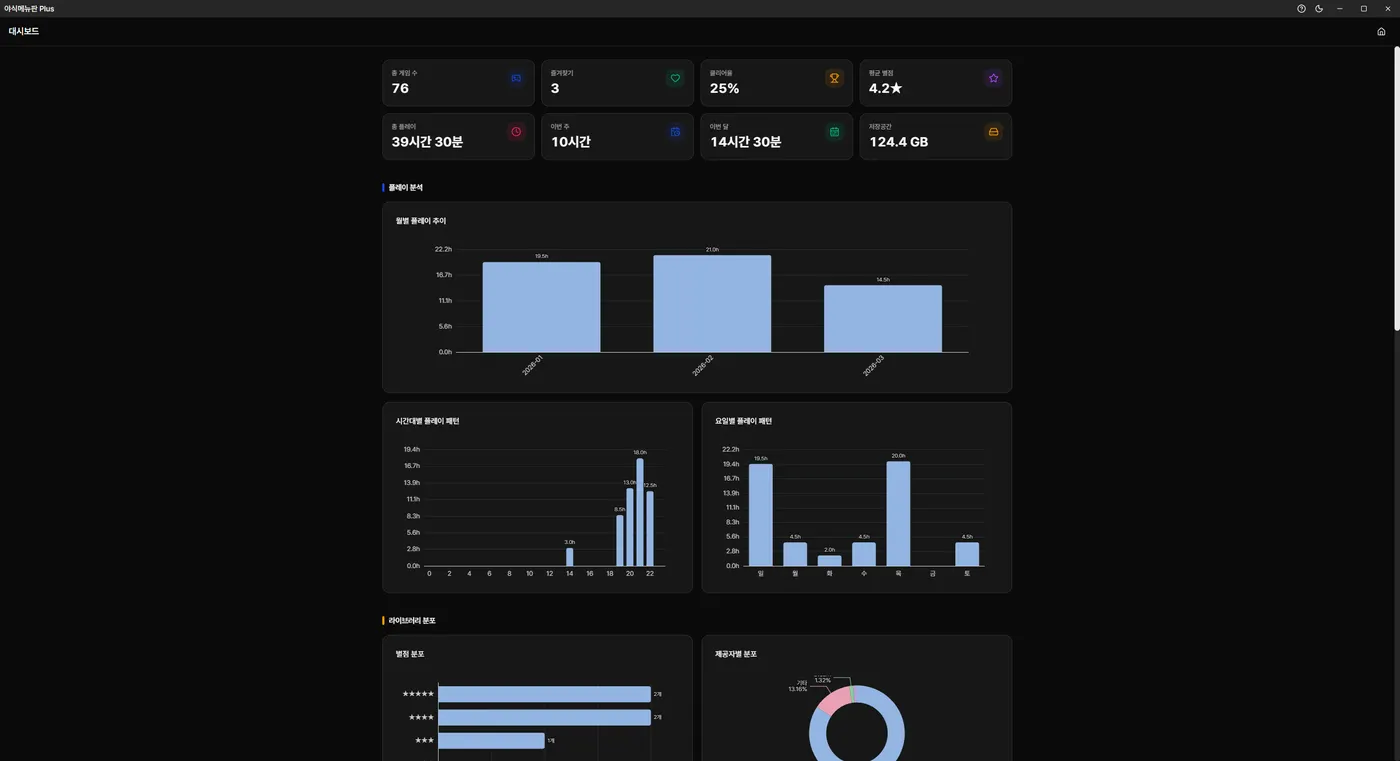
Task: Click the drive icon on 저장공간 card
Action: click(x=993, y=132)
